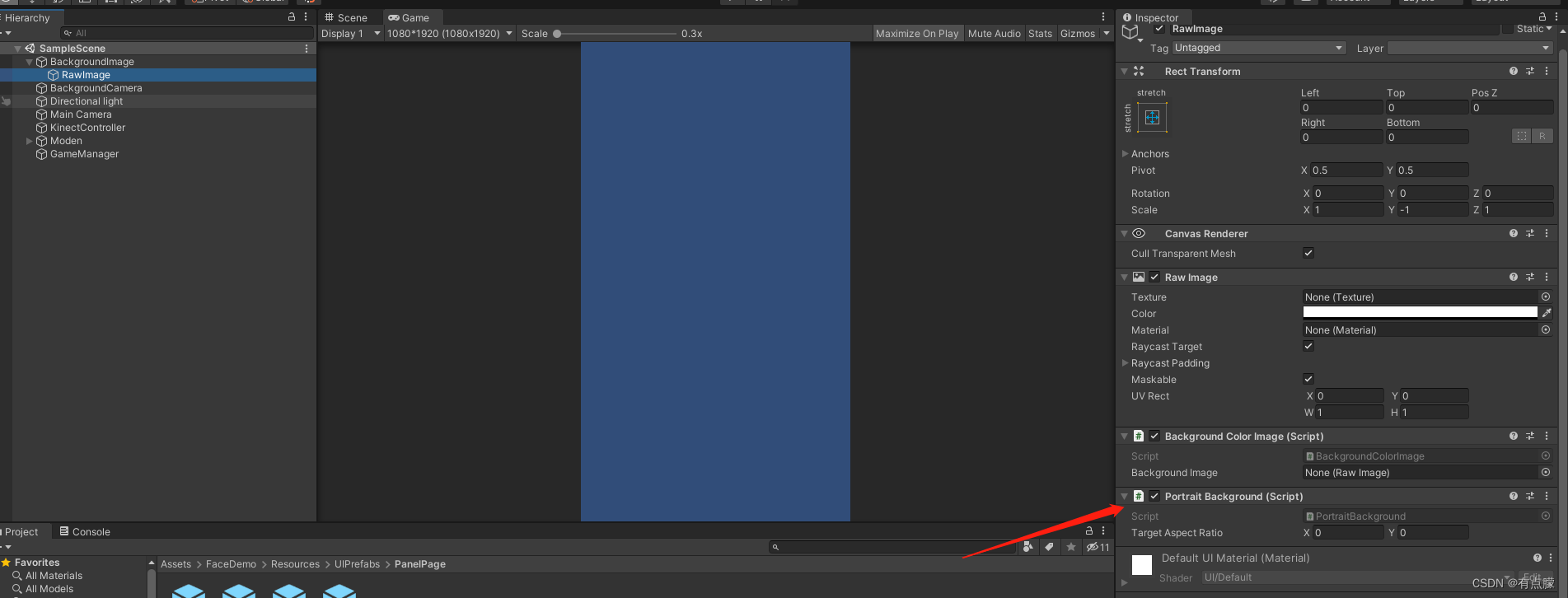1568x598 pixels.
Task: Open Canvas Renderer three-dot menu
Action: pyautogui.click(x=1547, y=234)
